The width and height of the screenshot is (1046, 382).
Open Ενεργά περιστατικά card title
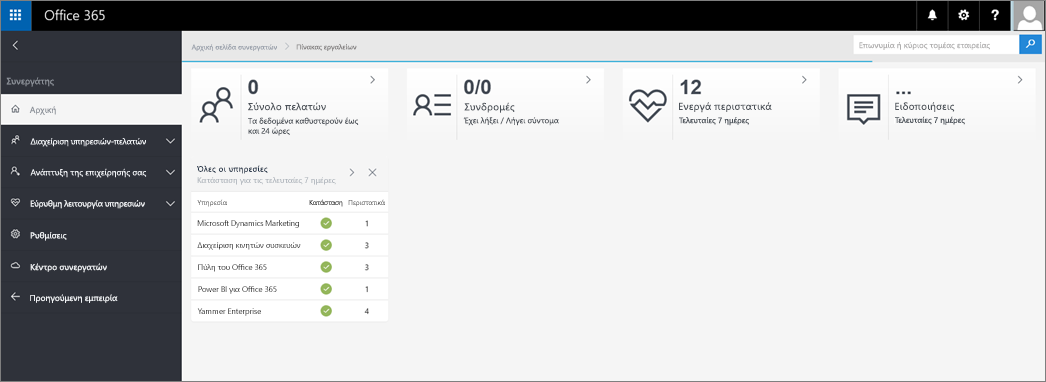tap(725, 107)
